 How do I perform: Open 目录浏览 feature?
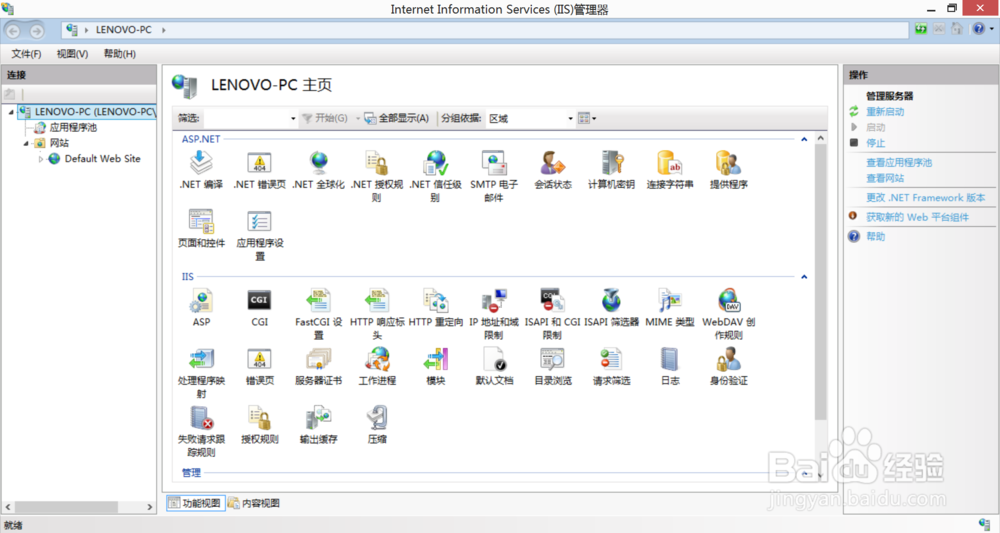(552, 366)
